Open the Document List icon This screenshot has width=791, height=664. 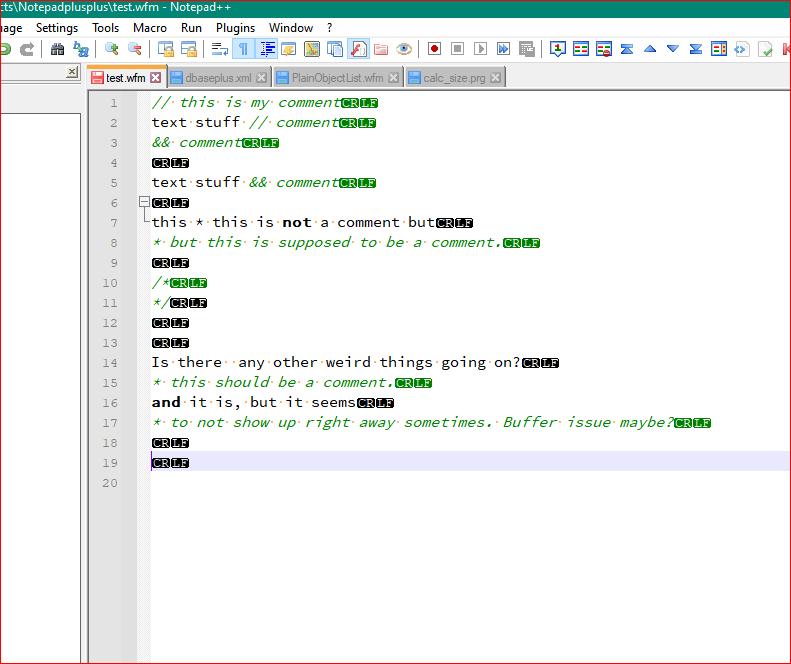pyautogui.click(x=335, y=49)
